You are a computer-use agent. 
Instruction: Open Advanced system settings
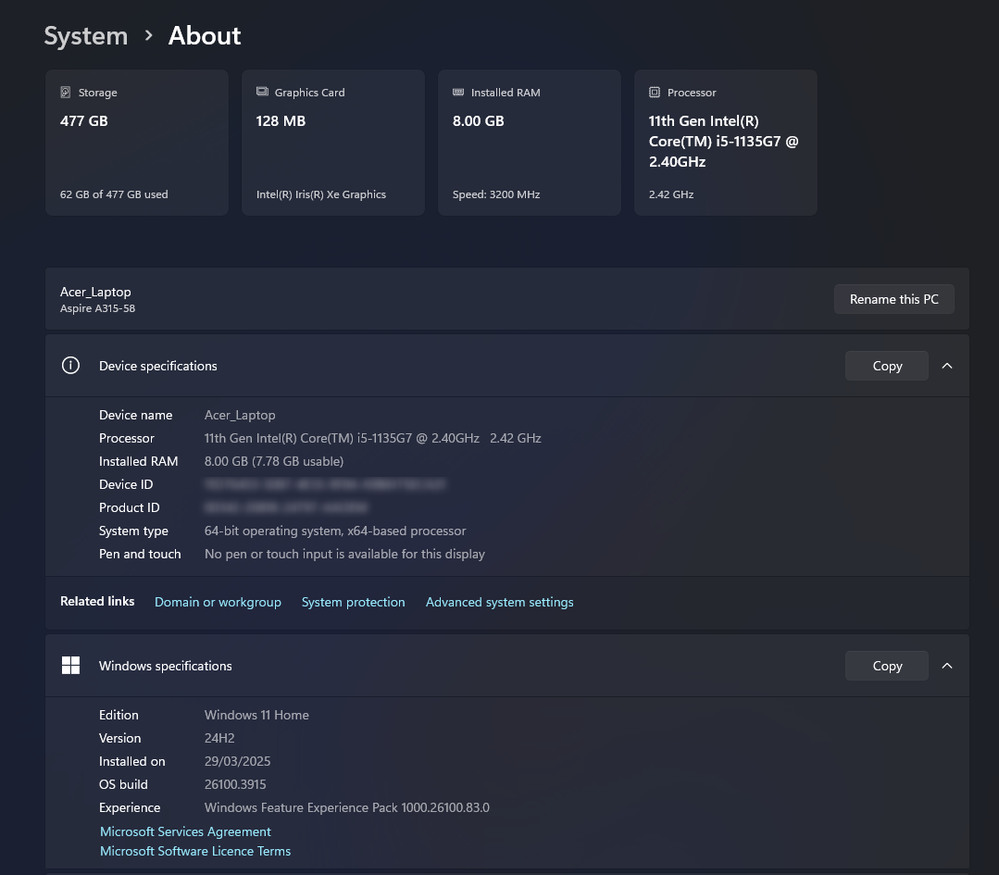(499, 602)
